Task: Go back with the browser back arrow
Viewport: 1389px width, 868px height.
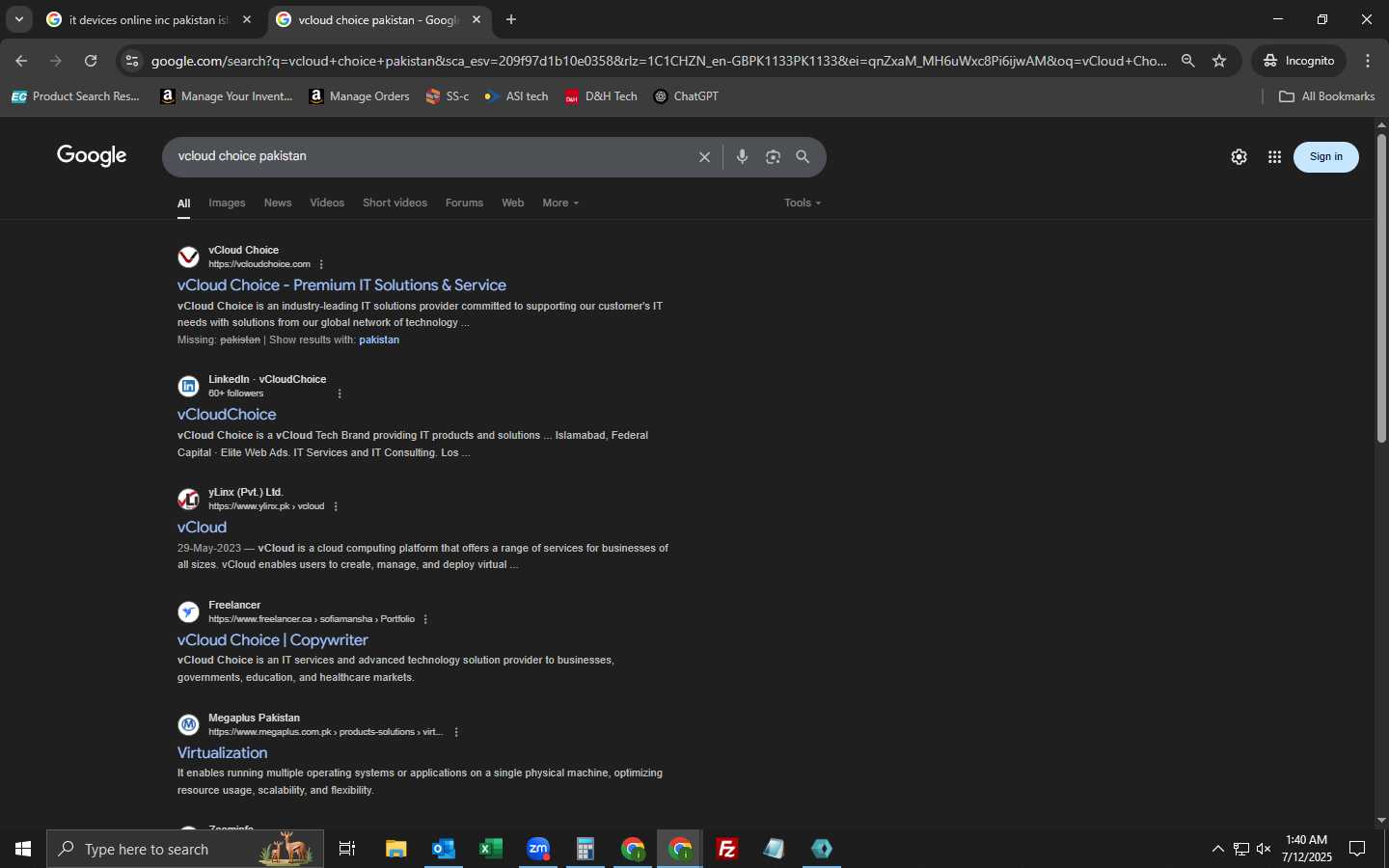Action: tap(21, 61)
